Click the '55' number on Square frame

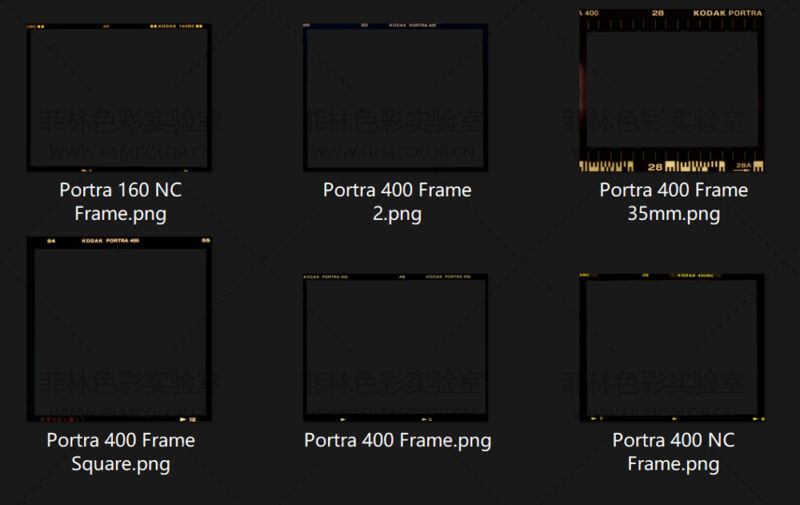pos(206,241)
